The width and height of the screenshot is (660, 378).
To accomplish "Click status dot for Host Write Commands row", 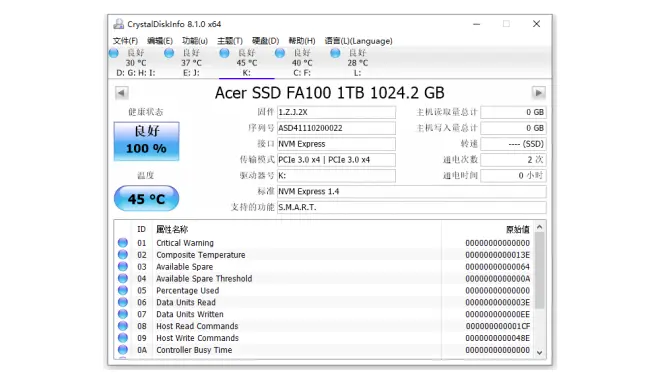I will click(122, 338).
